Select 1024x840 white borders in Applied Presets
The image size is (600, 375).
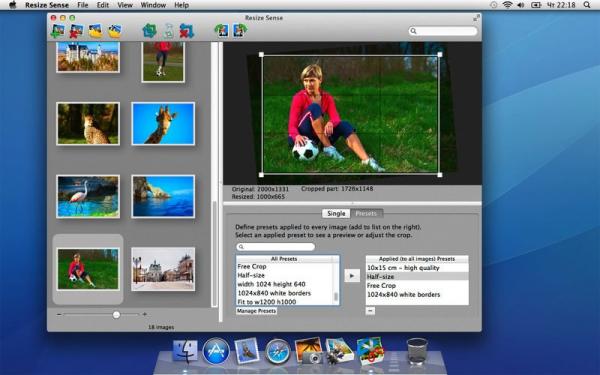(x=417, y=295)
